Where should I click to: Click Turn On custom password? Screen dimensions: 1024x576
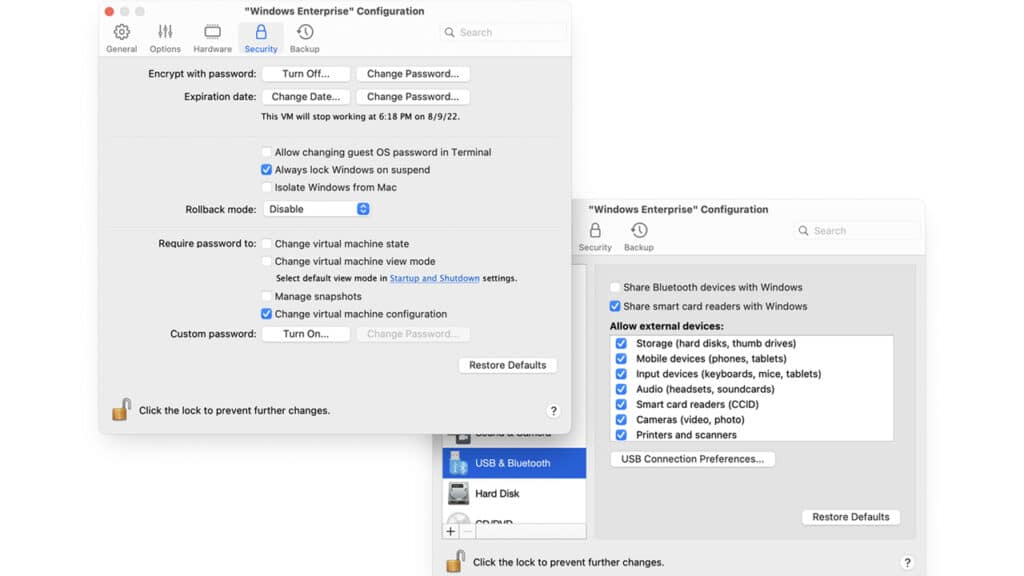click(x=306, y=334)
